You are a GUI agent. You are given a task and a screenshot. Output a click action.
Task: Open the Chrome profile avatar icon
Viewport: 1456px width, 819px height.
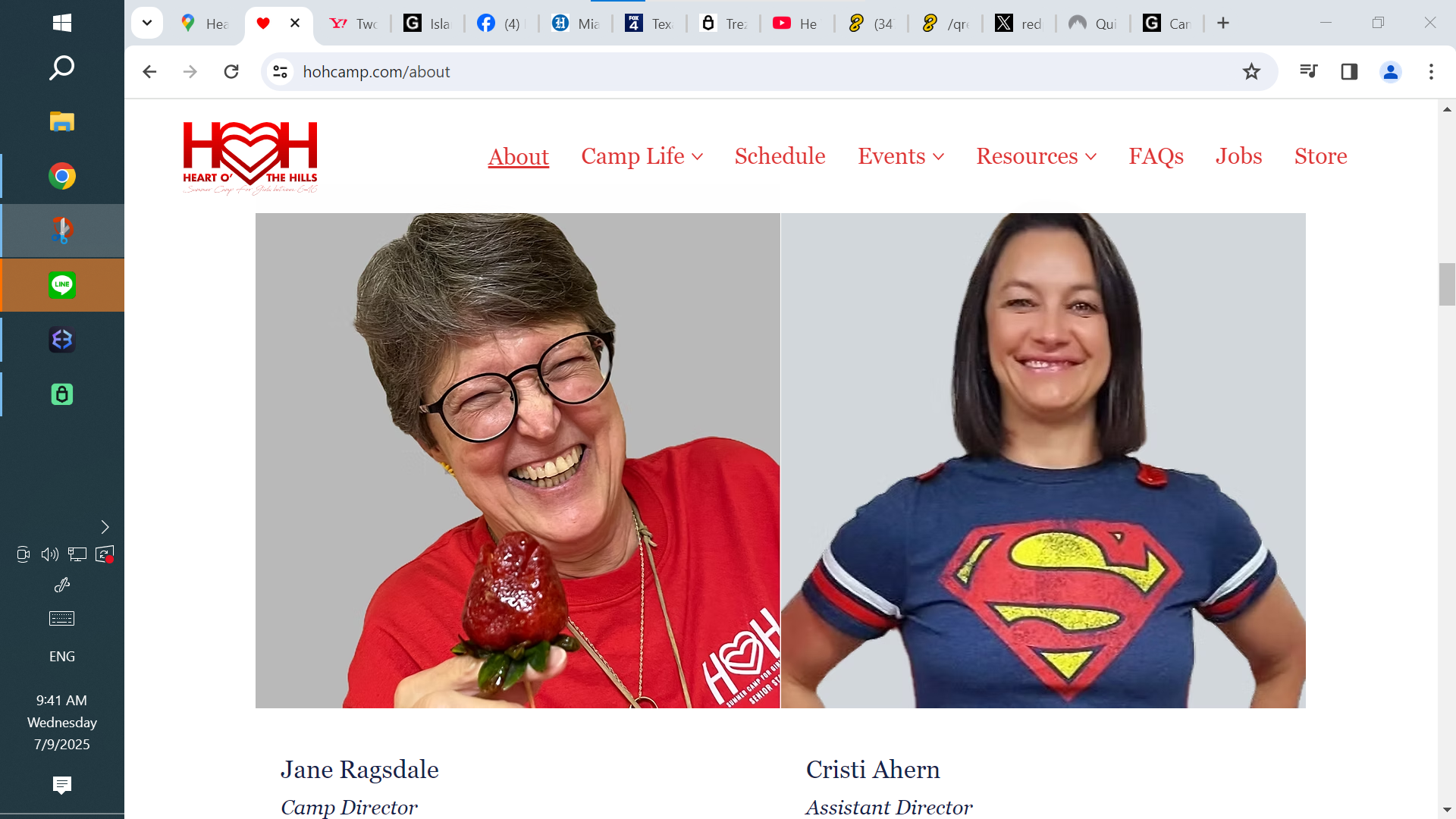point(1391,72)
